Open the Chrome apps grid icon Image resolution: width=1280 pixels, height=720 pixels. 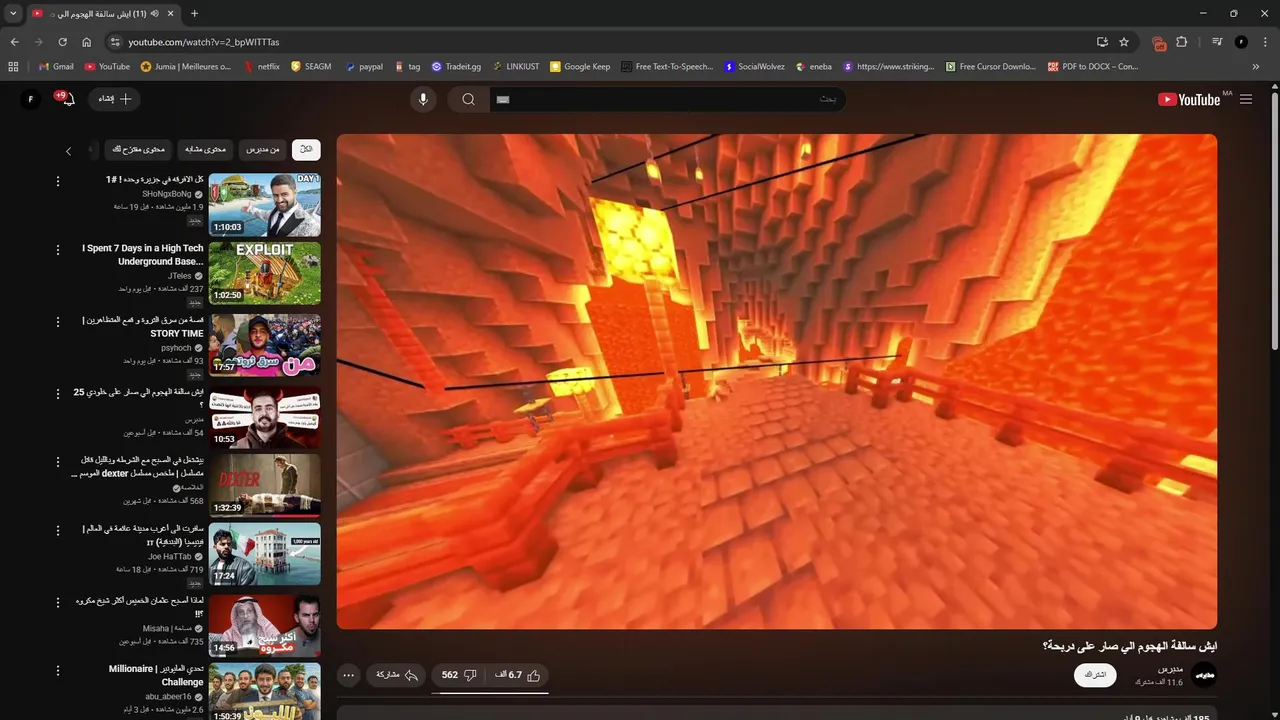coord(13,67)
